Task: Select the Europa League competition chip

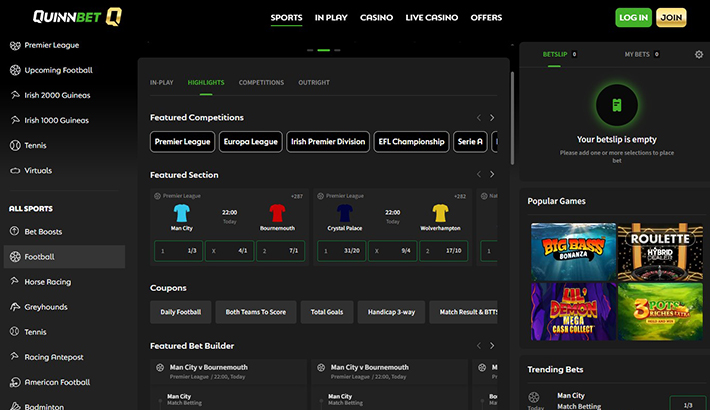Action: click(250, 142)
